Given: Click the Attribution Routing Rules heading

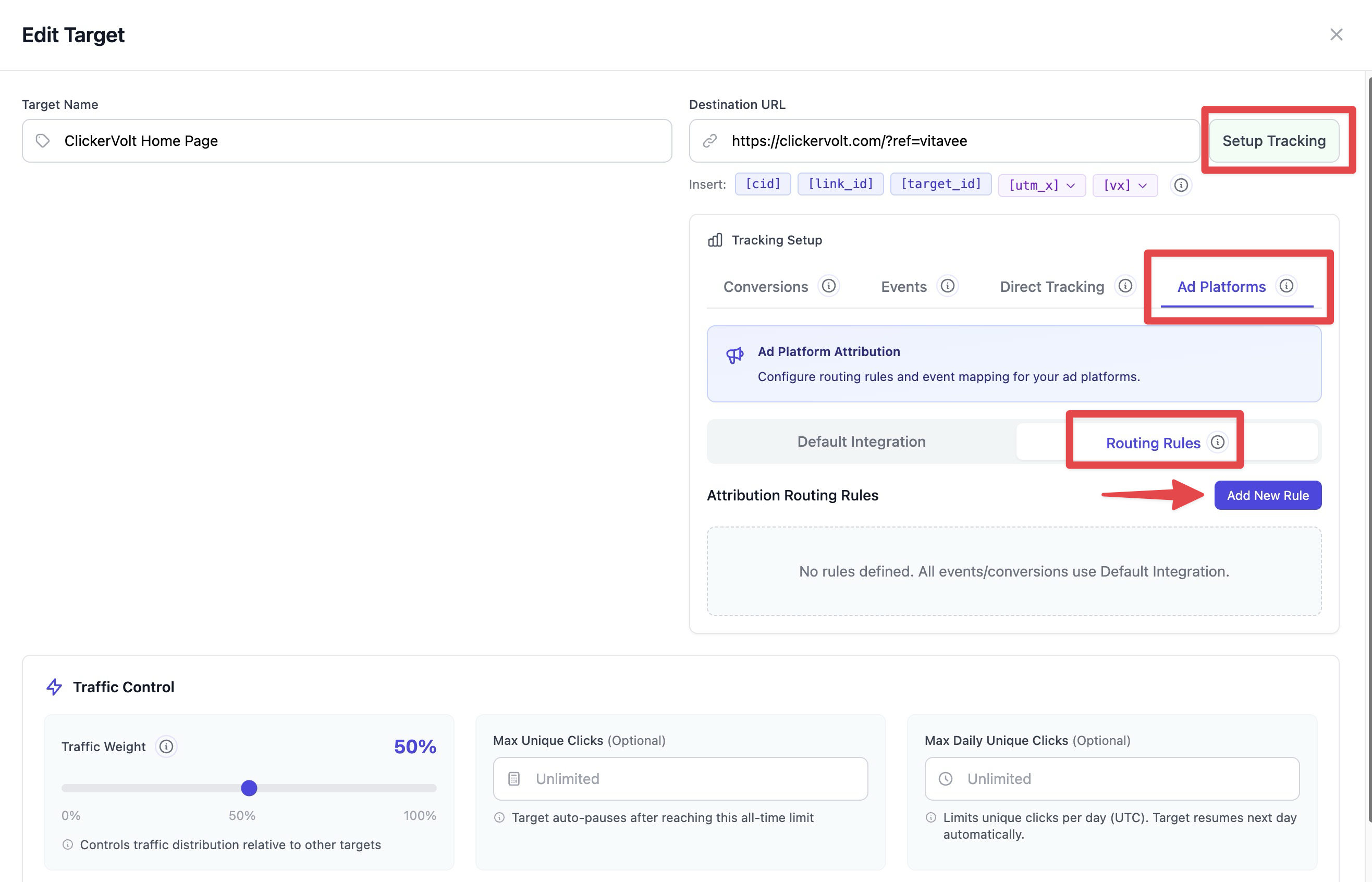Looking at the screenshot, I should click(x=792, y=495).
